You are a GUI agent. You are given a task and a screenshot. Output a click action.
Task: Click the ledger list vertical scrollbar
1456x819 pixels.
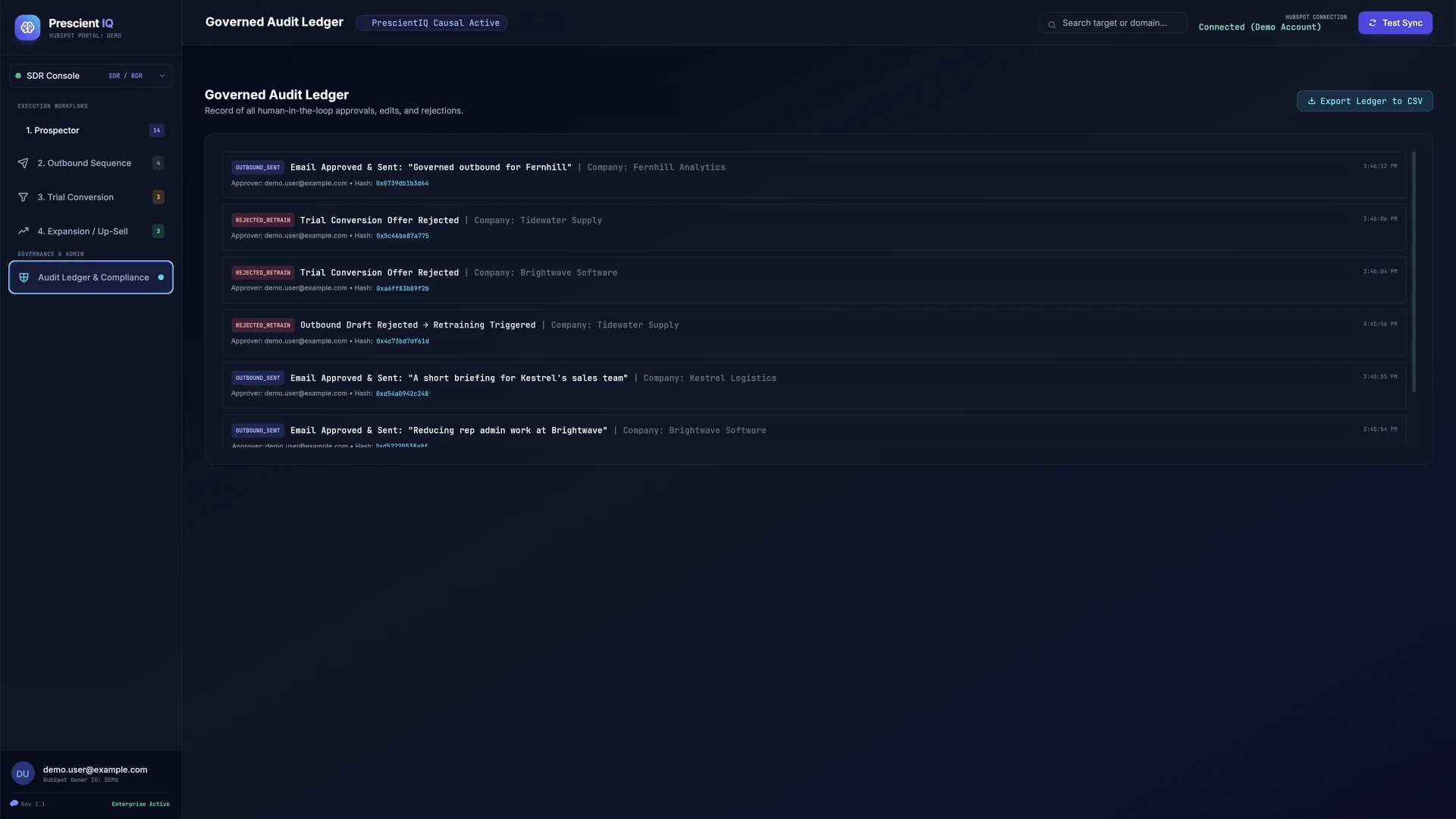click(1414, 272)
